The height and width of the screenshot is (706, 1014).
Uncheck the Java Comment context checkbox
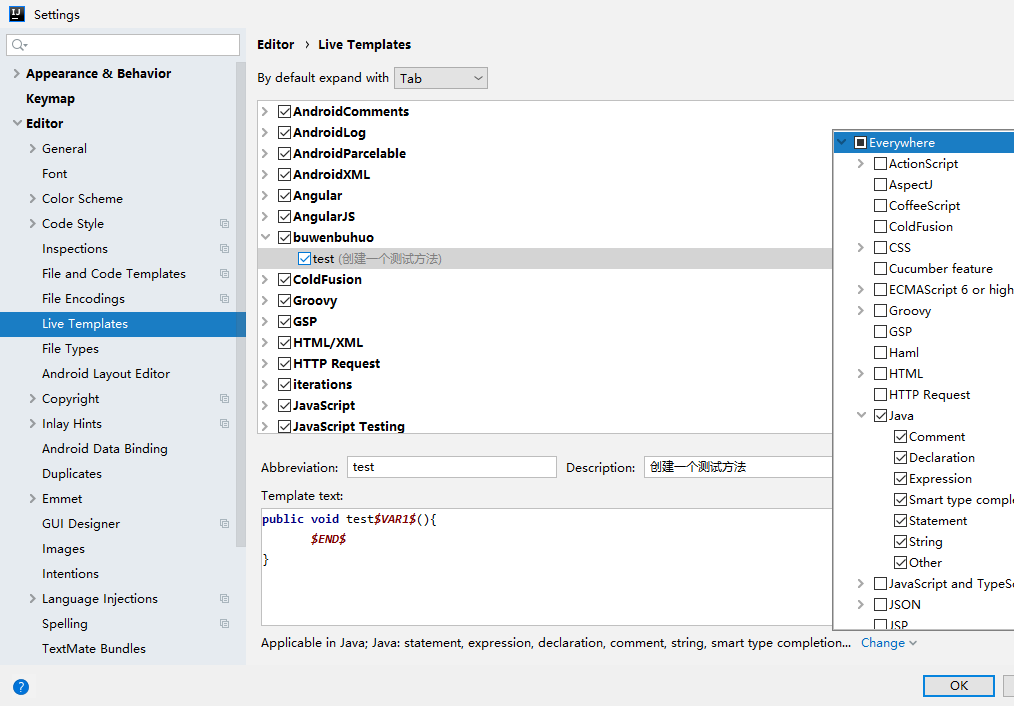point(900,436)
